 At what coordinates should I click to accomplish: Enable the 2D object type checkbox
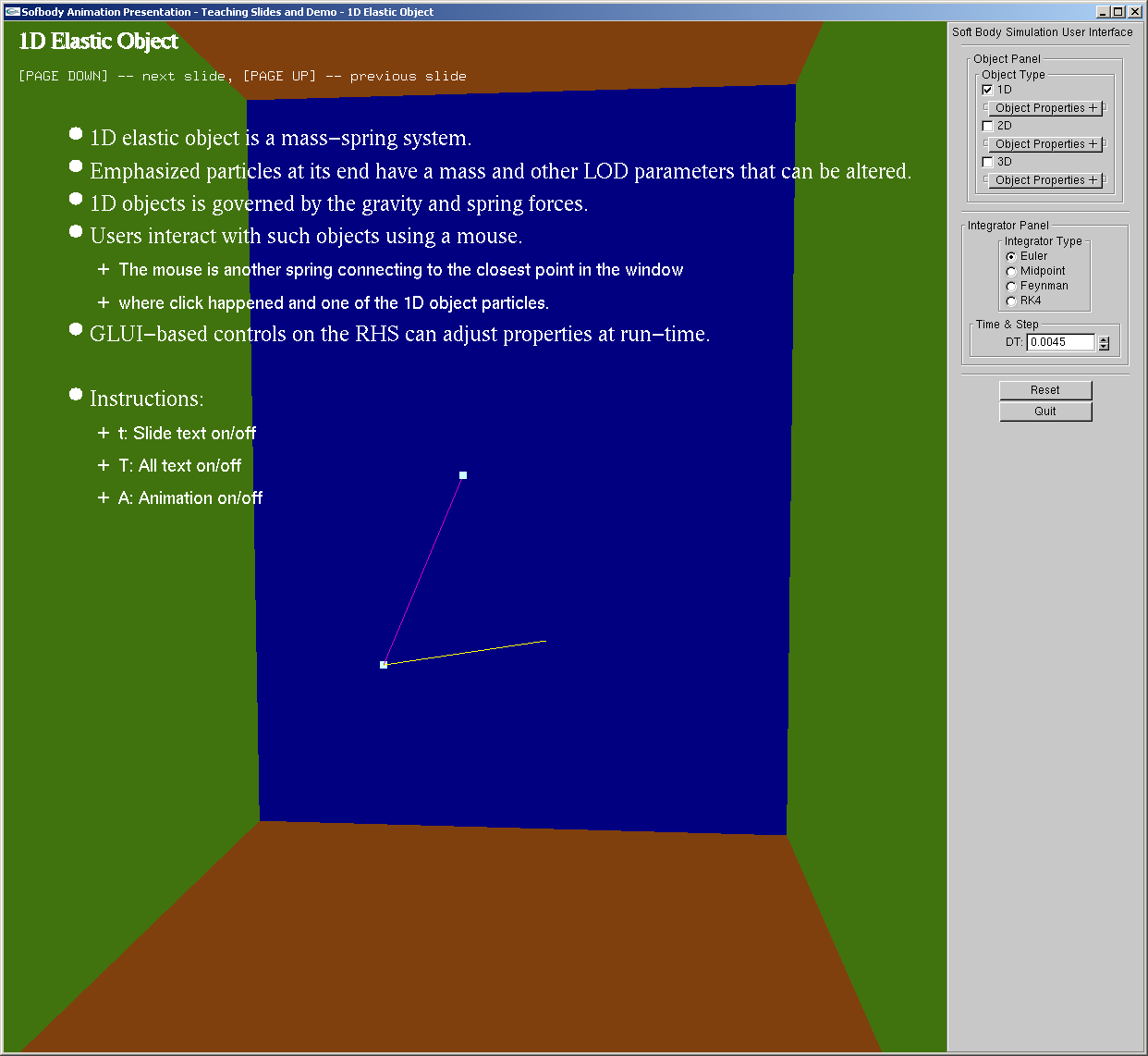coord(987,126)
